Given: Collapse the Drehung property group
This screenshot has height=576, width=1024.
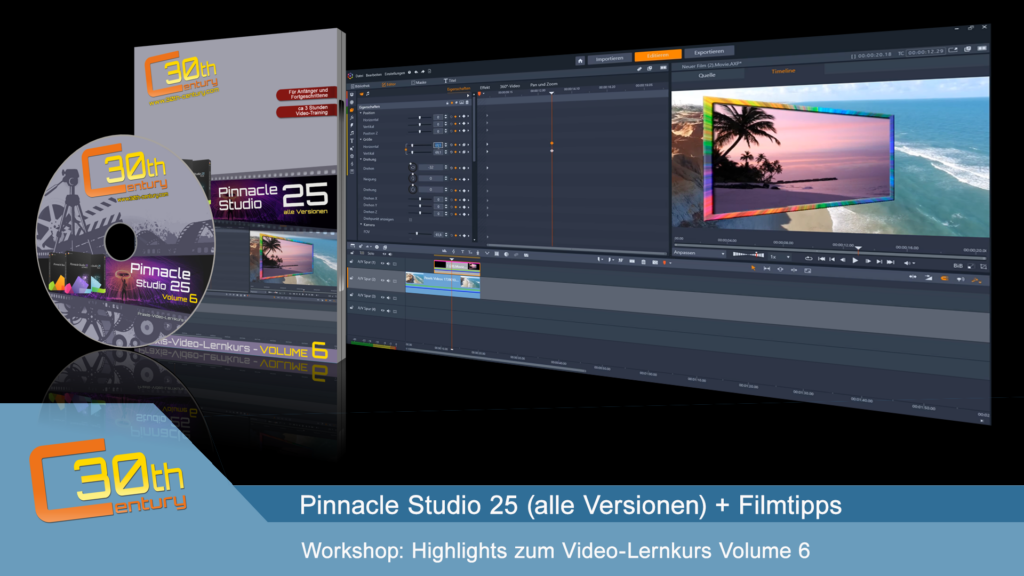Looking at the screenshot, I should point(361,159).
